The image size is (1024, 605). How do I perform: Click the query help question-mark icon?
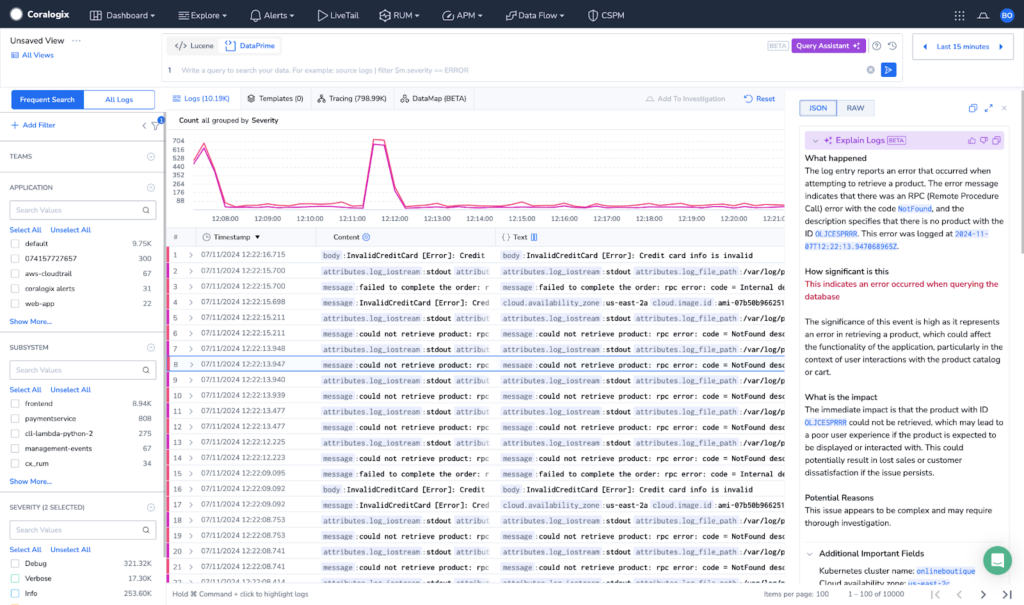tap(876, 46)
